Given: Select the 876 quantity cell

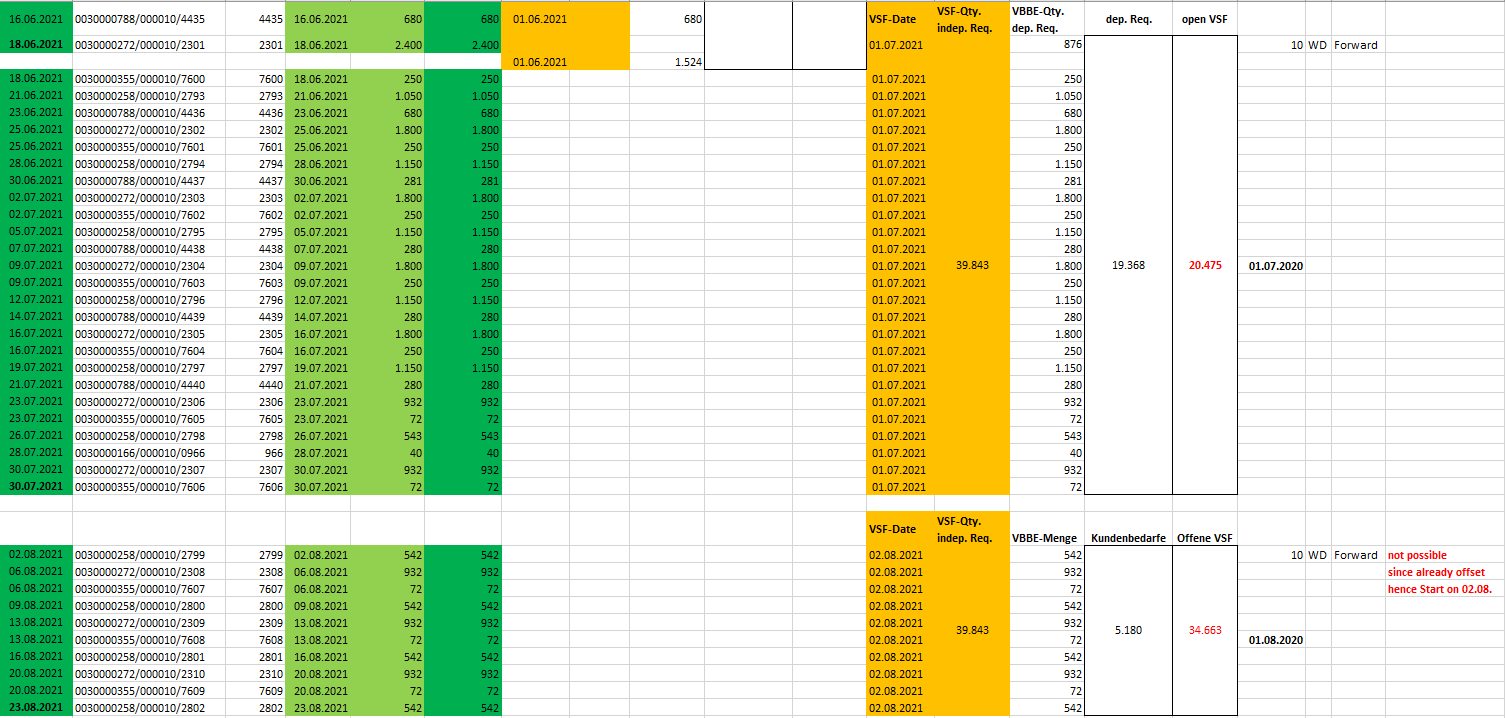Looking at the screenshot, I should (x=1046, y=45).
